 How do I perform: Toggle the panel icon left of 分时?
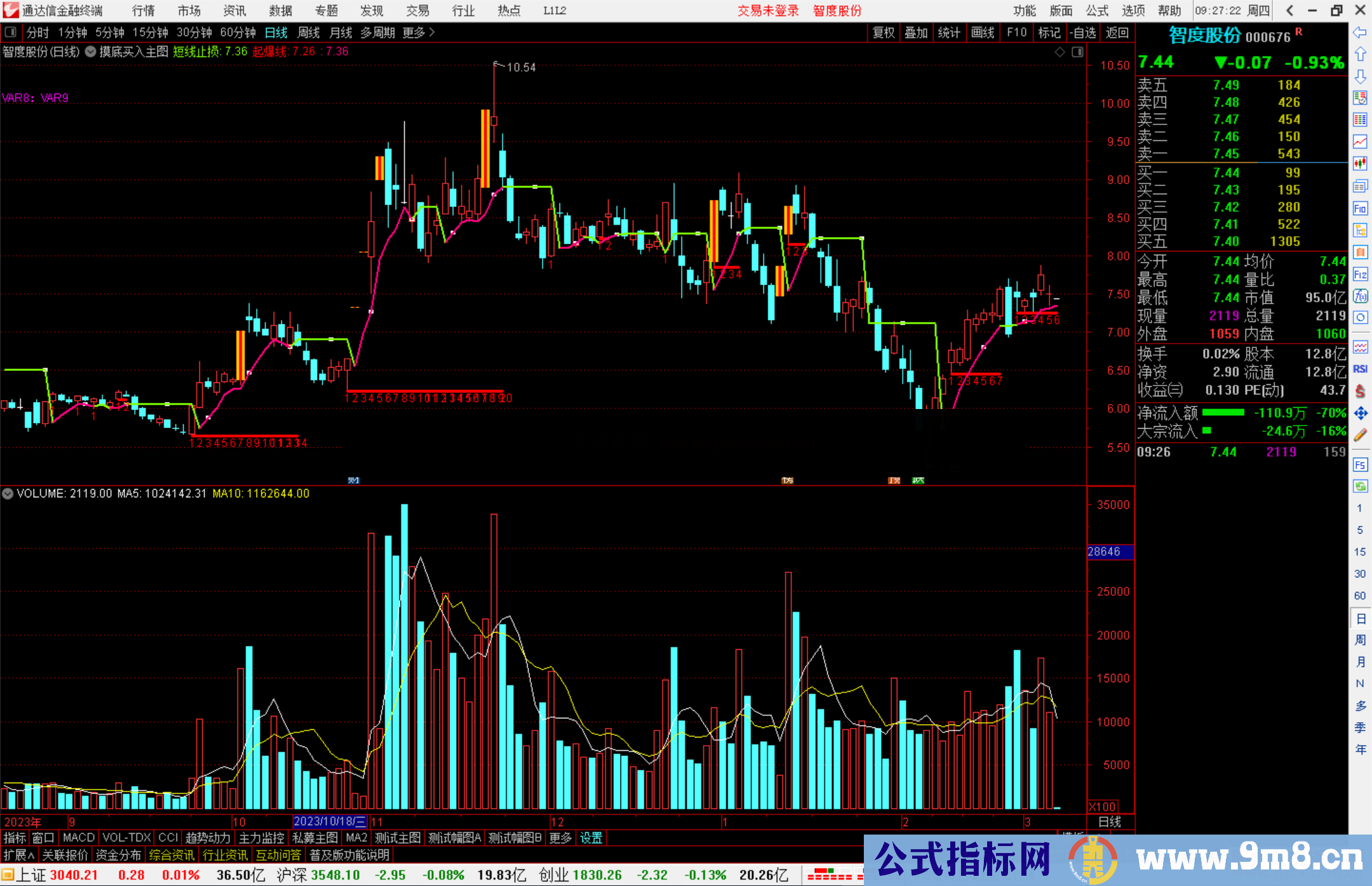10,32
